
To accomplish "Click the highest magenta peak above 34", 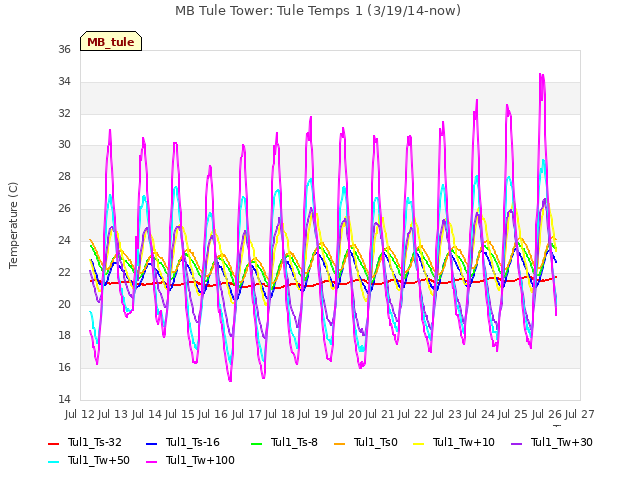I will click(541, 75).
